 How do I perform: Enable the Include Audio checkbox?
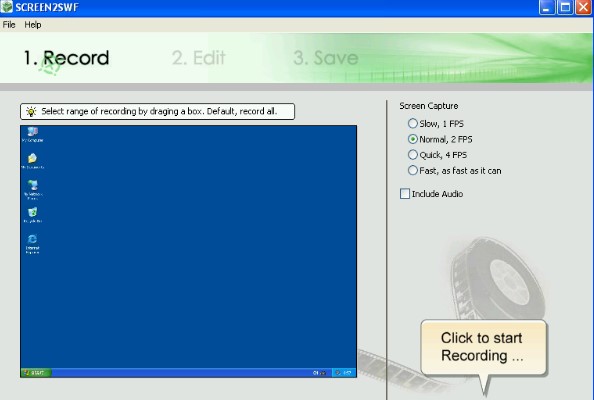pos(405,194)
